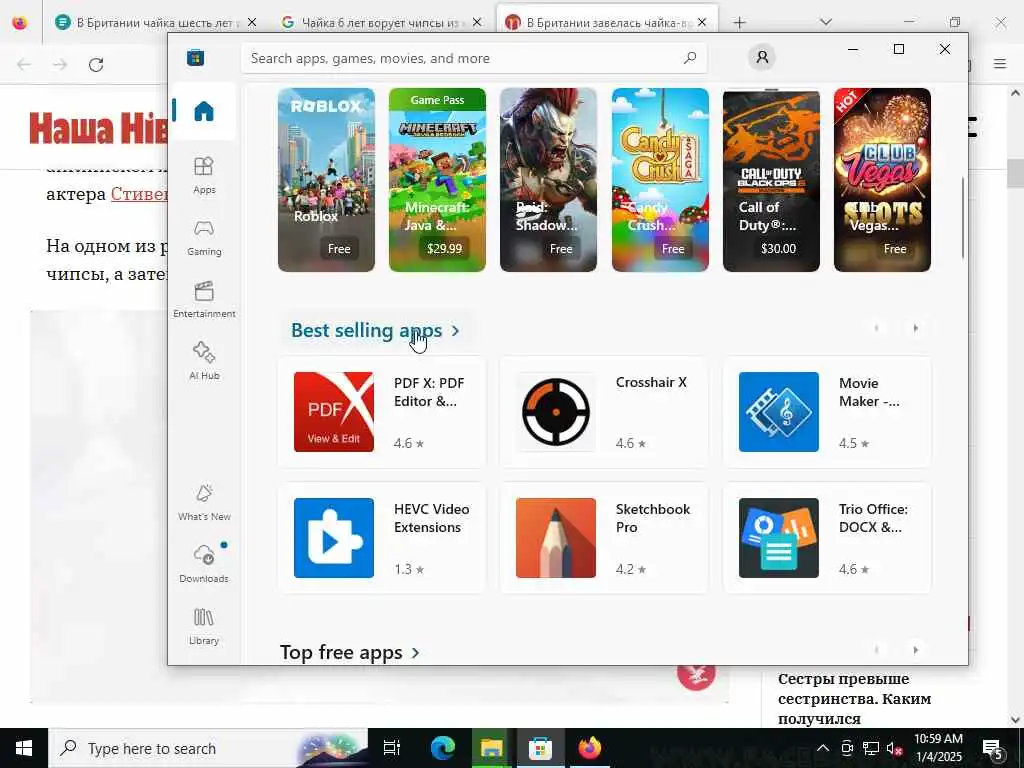
Task: Go forward in Firefox
Action: pos(60,65)
